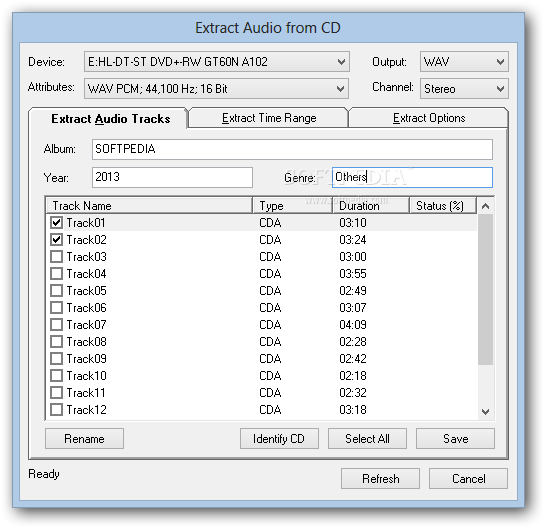
Task: Click the 02:28 duration value
Action: [353, 342]
